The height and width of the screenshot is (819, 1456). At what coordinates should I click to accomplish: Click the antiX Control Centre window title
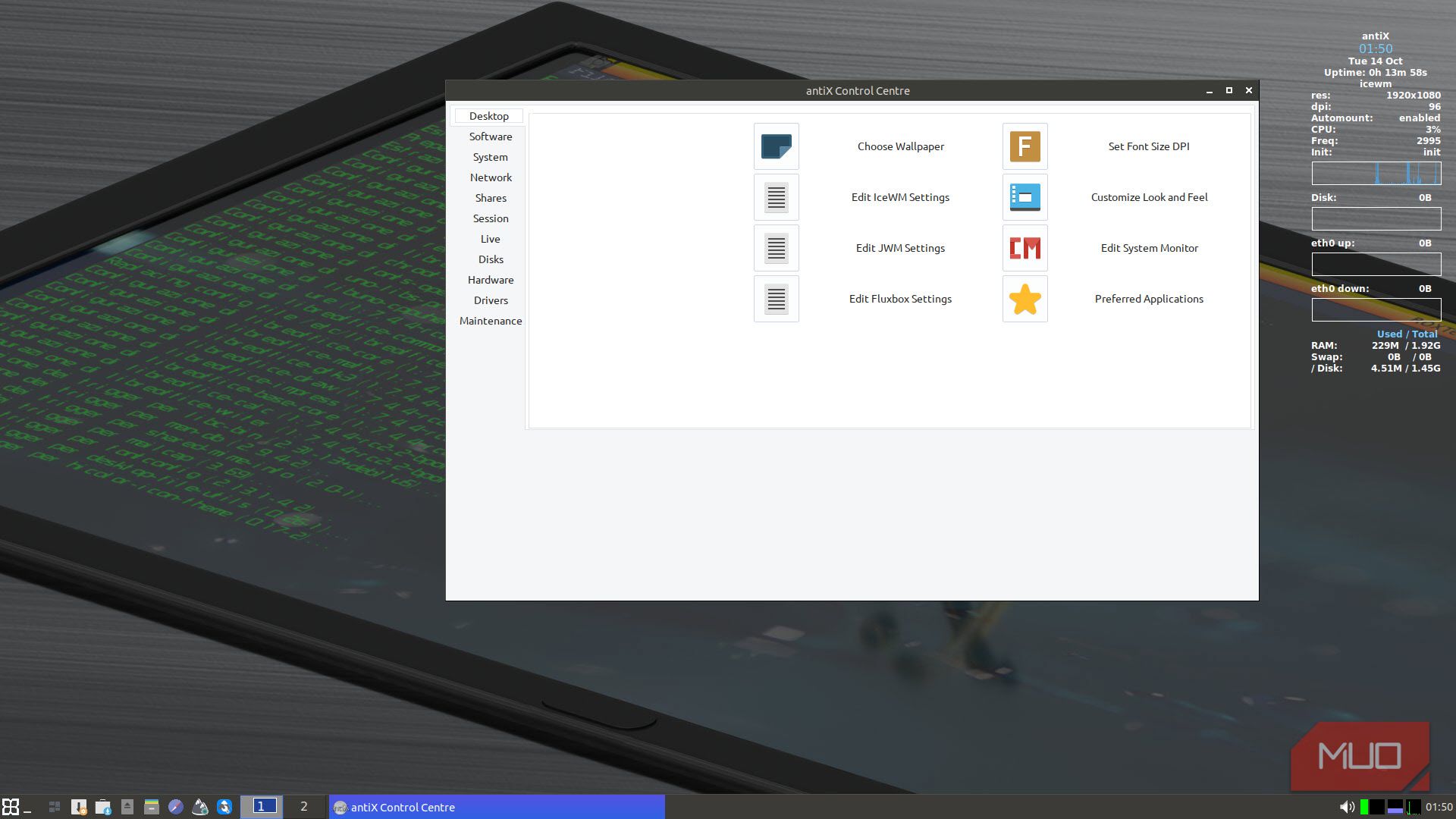point(858,90)
